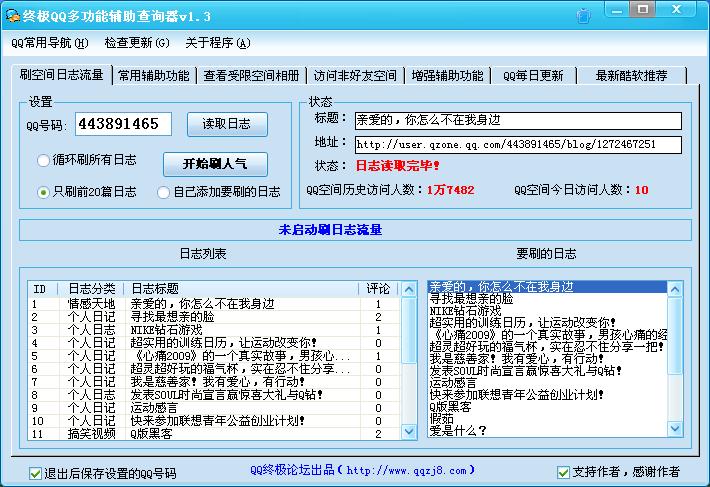Click down arrow of 要刷的日志 scrollbar

(675, 428)
